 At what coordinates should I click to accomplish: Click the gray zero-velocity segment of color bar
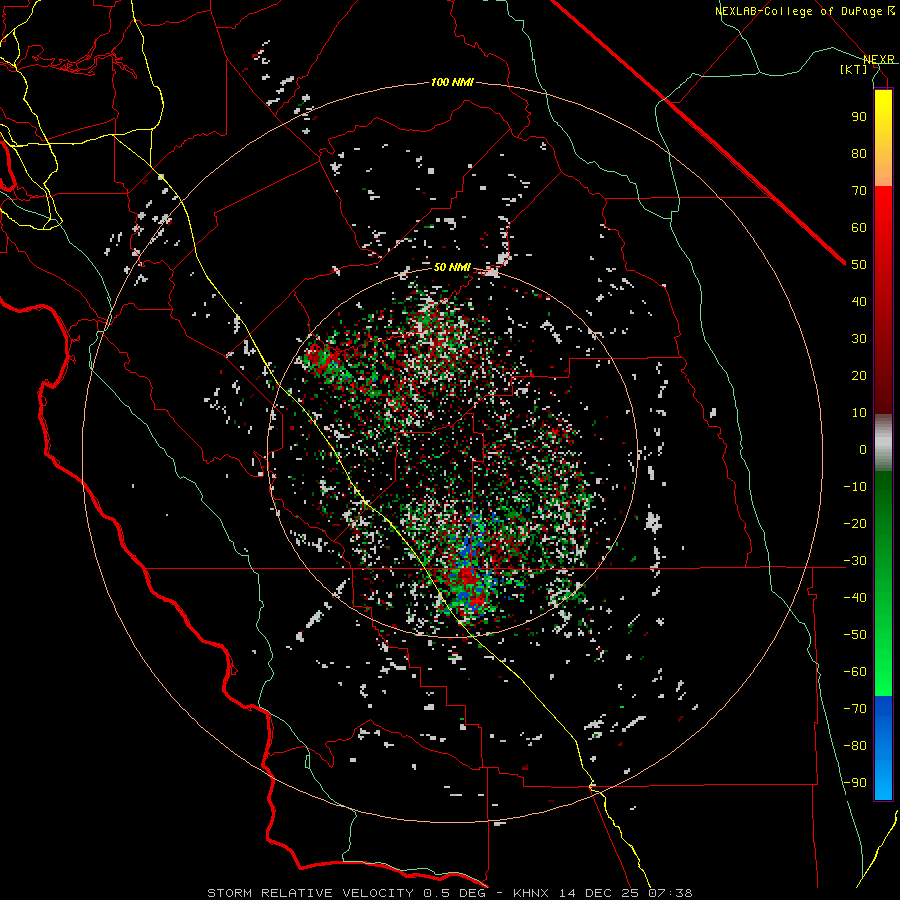pyautogui.click(x=883, y=442)
